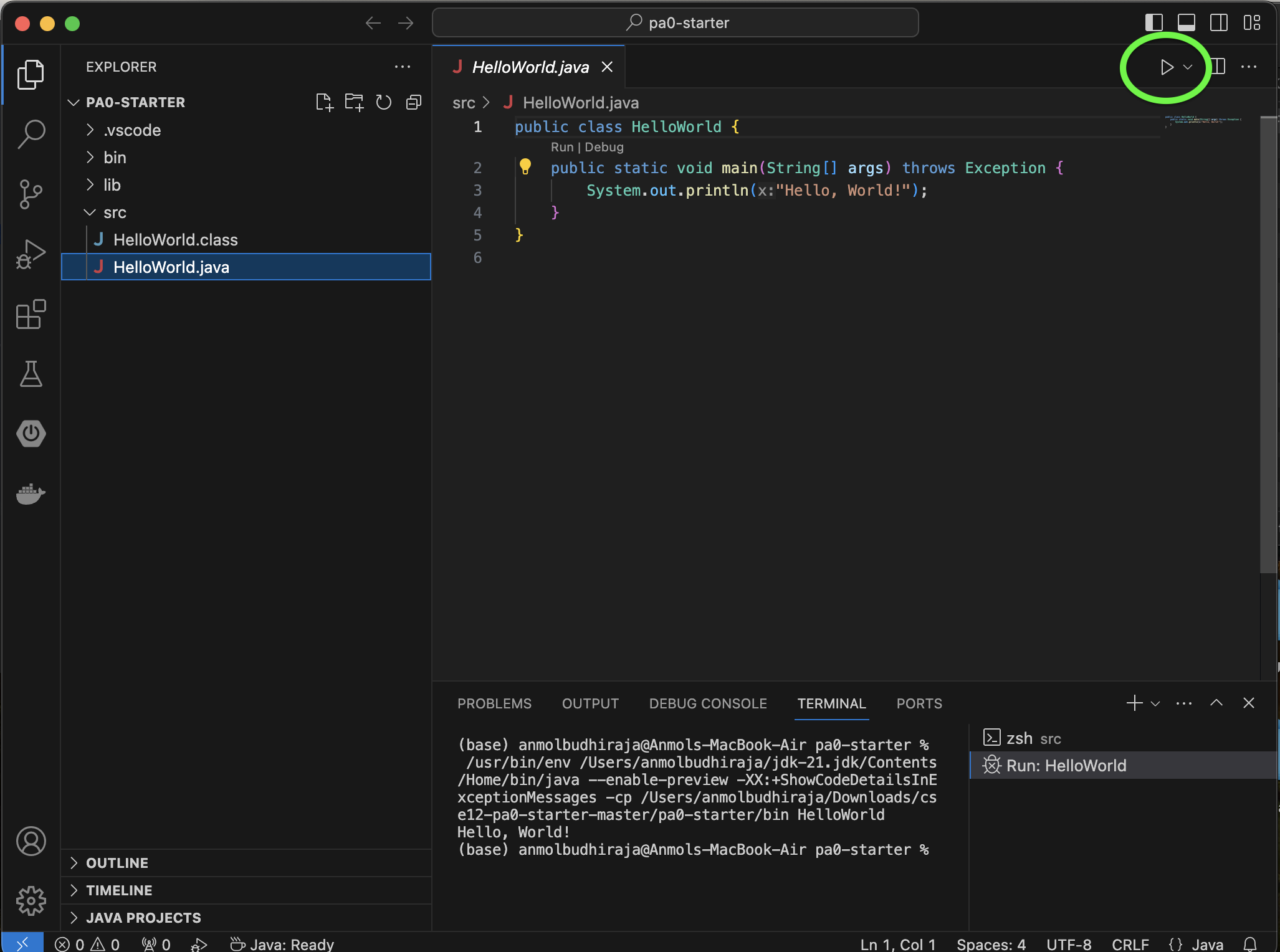This screenshot has width=1280, height=952.
Task: Select the HelloWorld.java editor tab
Action: click(528, 67)
